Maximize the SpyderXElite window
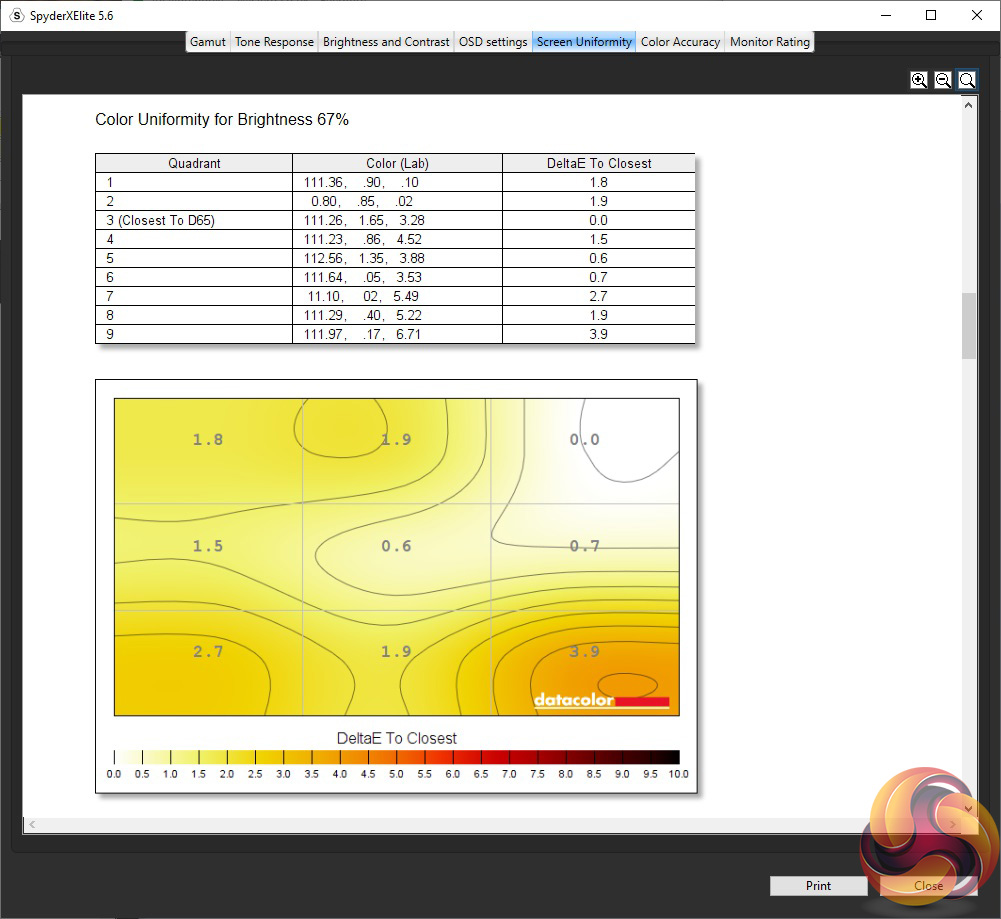Screen dimensions: 1001x919 pyautogui.click(x=931, y=15)
